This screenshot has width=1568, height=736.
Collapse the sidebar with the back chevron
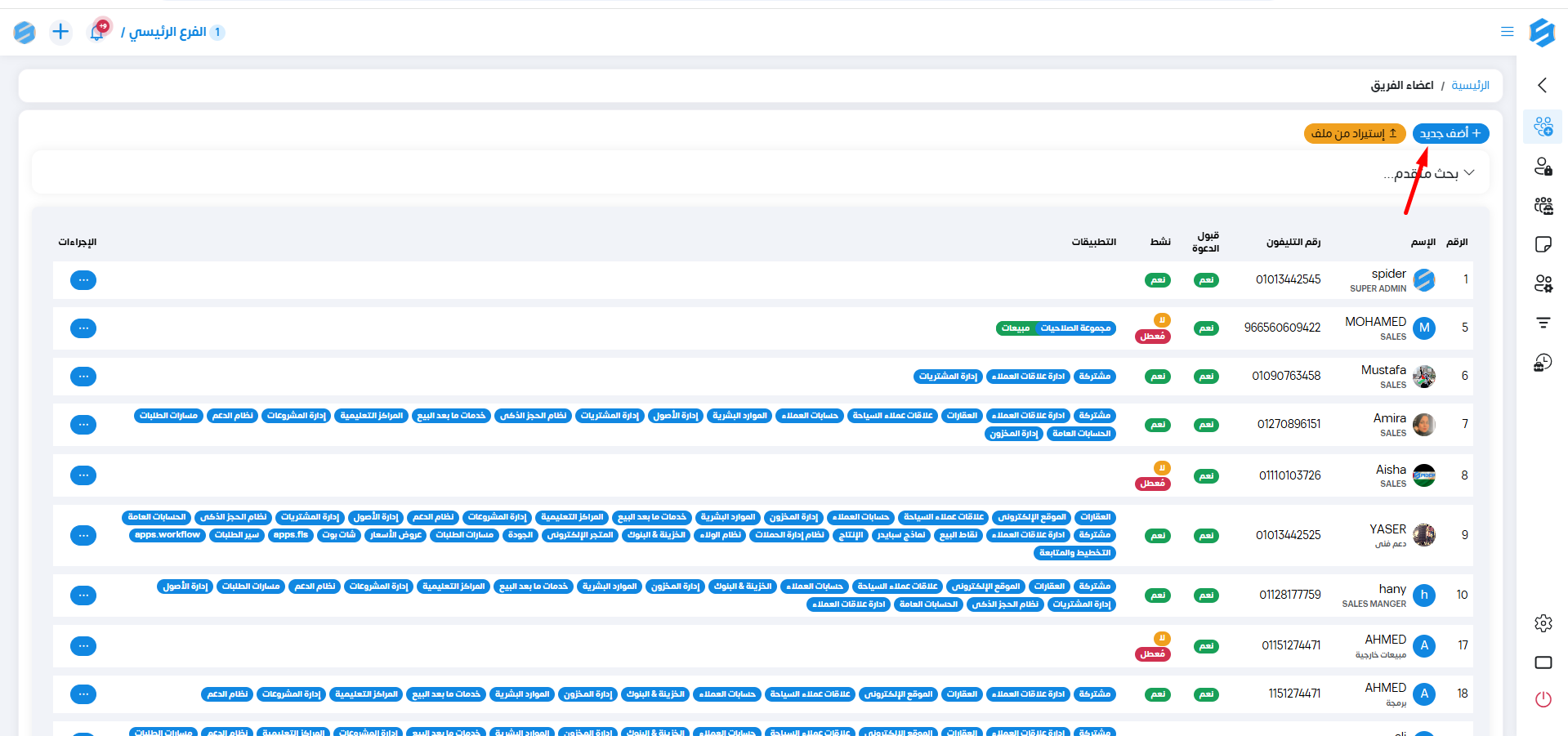tap(1542, 85)
